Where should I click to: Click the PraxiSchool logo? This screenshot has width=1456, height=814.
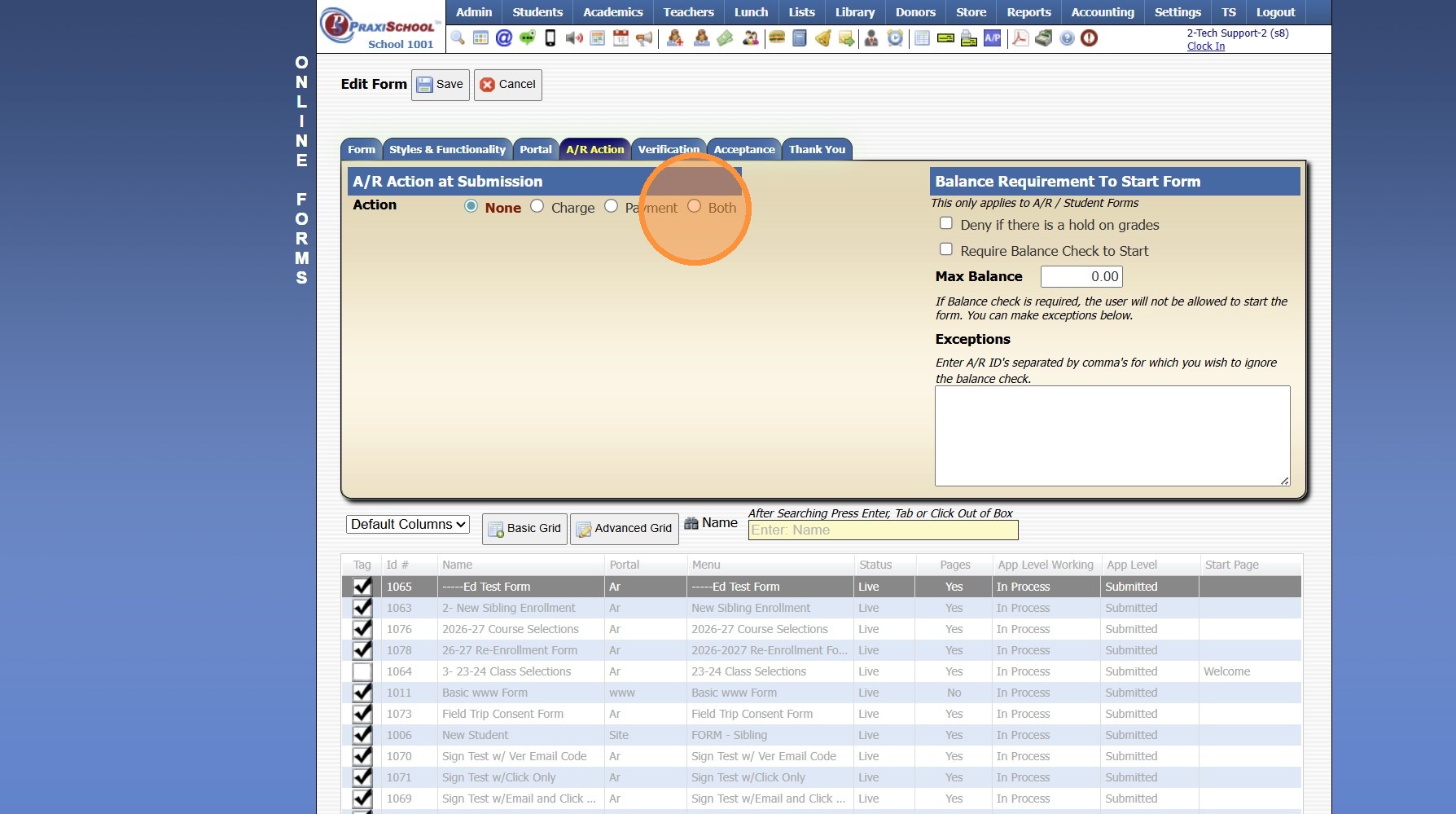[380, 28]
